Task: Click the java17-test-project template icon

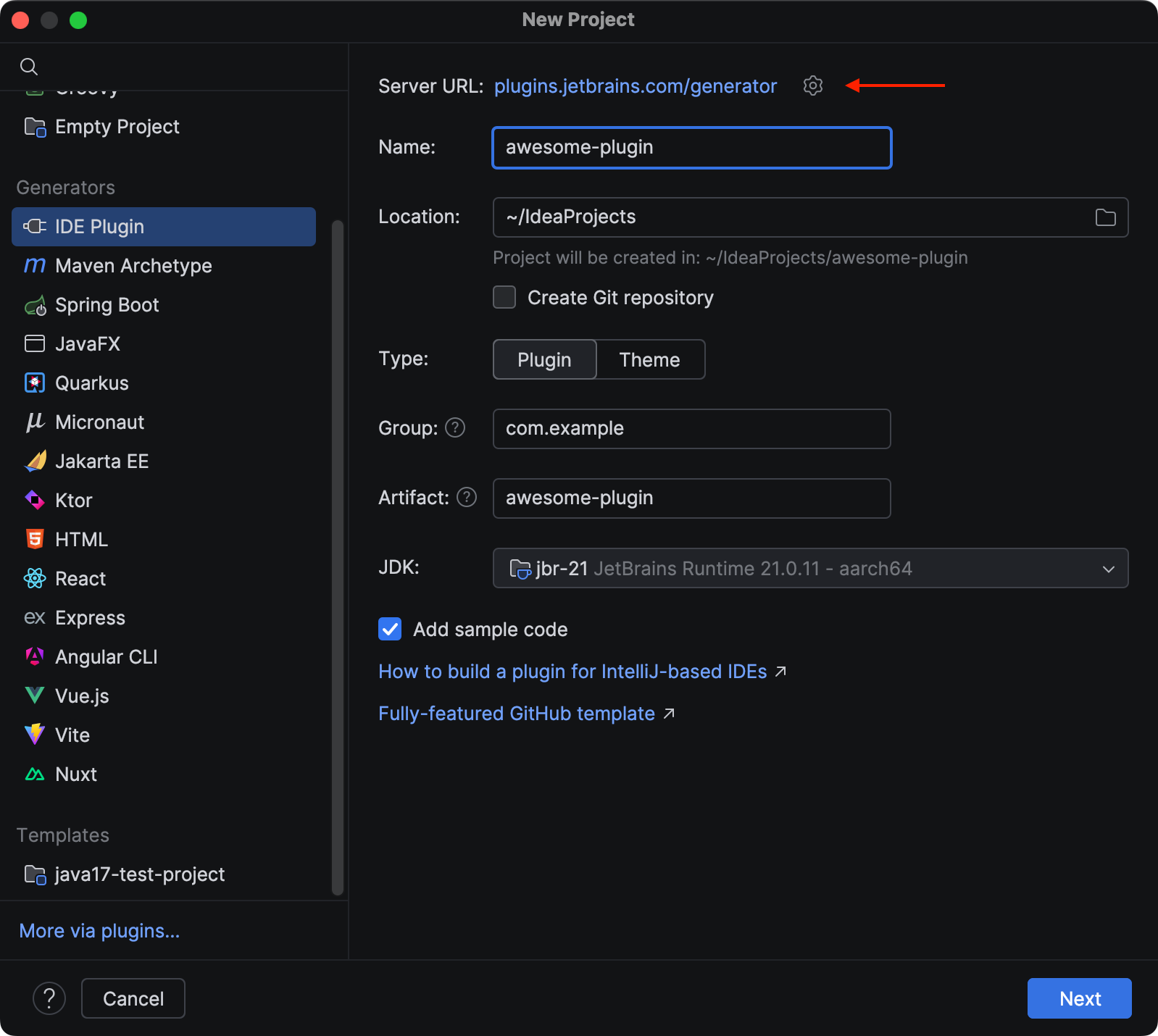Action: 35,874
